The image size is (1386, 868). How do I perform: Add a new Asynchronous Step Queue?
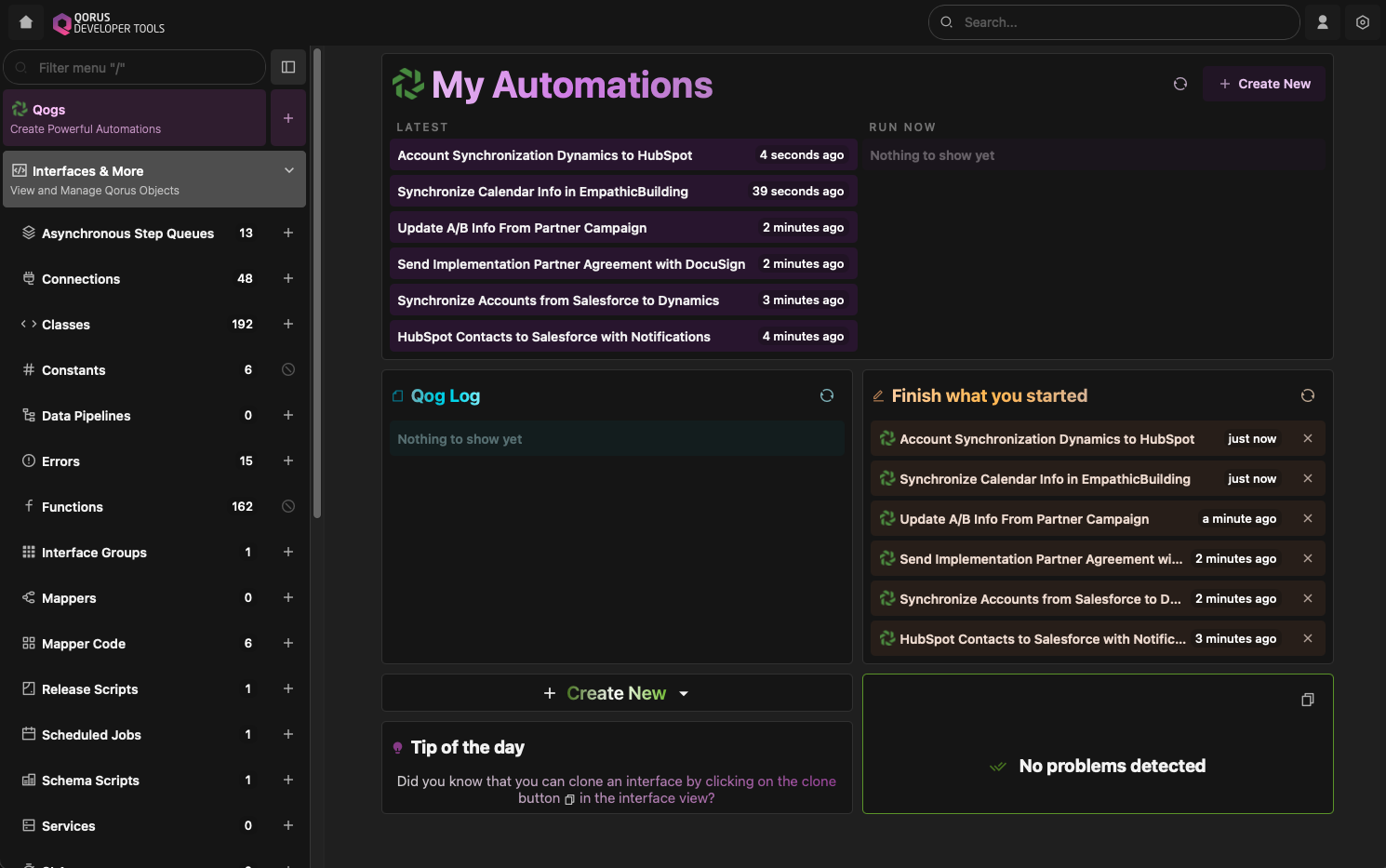pyautogui.click(x=288, y=233)
